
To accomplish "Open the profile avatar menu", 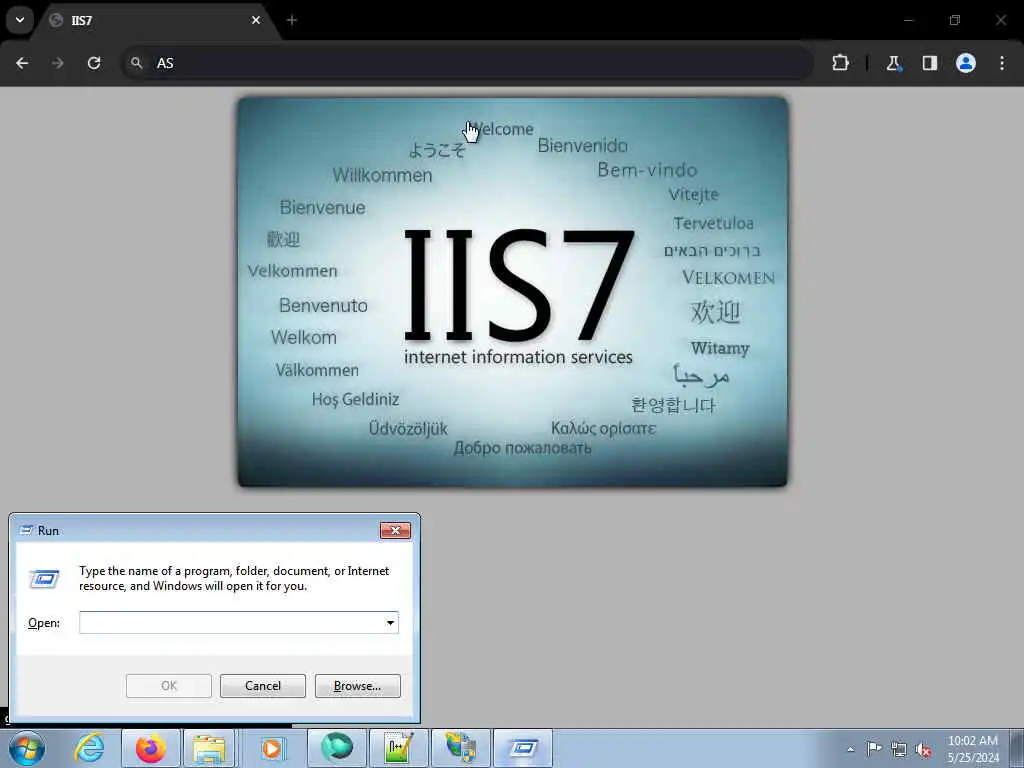I will click(x=966, y=63).
